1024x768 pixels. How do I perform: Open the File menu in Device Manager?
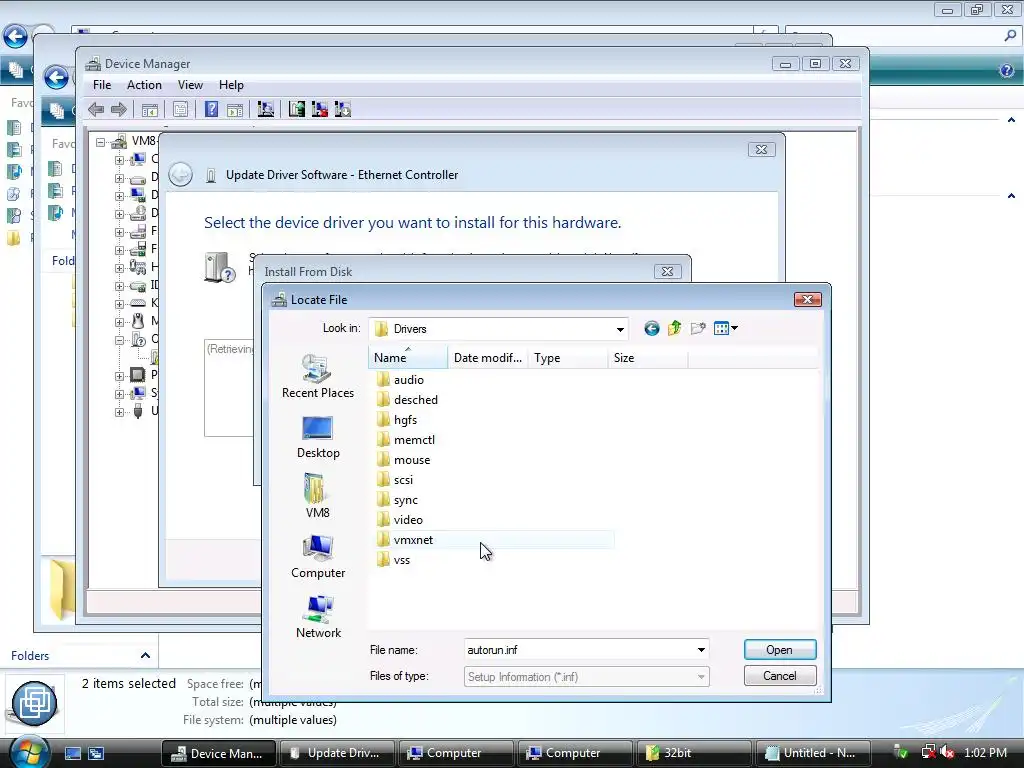pos(102,85)
